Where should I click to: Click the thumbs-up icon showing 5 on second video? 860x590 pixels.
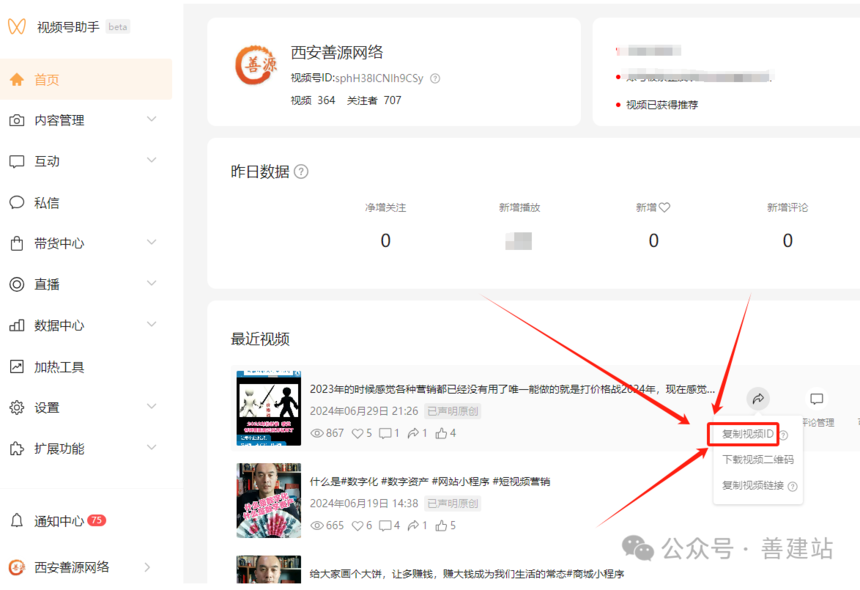click(441, 525)
